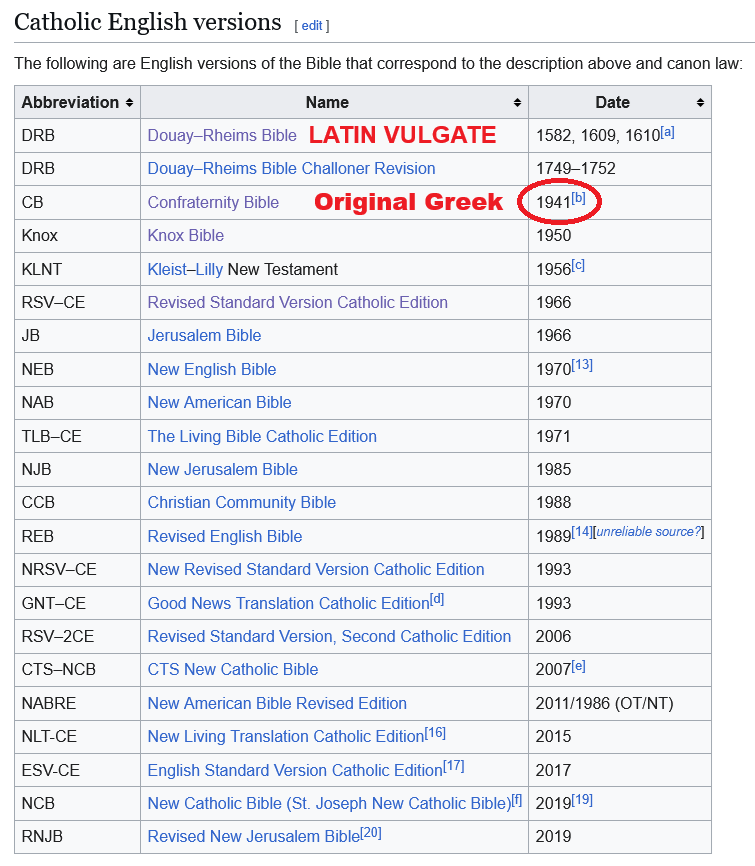Open the Confraternity Bible link
This screenshot has width=755, height=866.
213,202
